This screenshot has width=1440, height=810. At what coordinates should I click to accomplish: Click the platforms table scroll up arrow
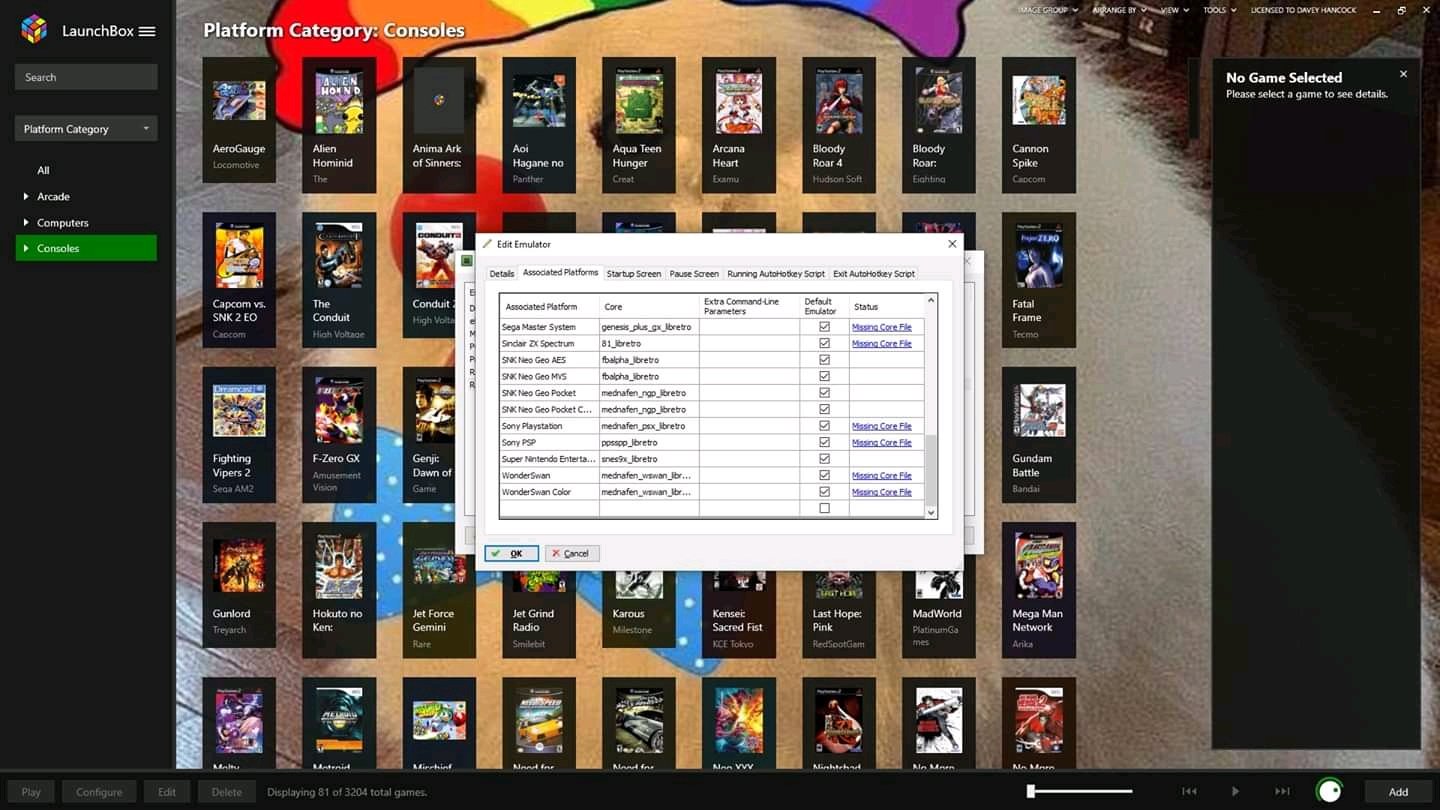pyautogui.click(x=931, y=300)
